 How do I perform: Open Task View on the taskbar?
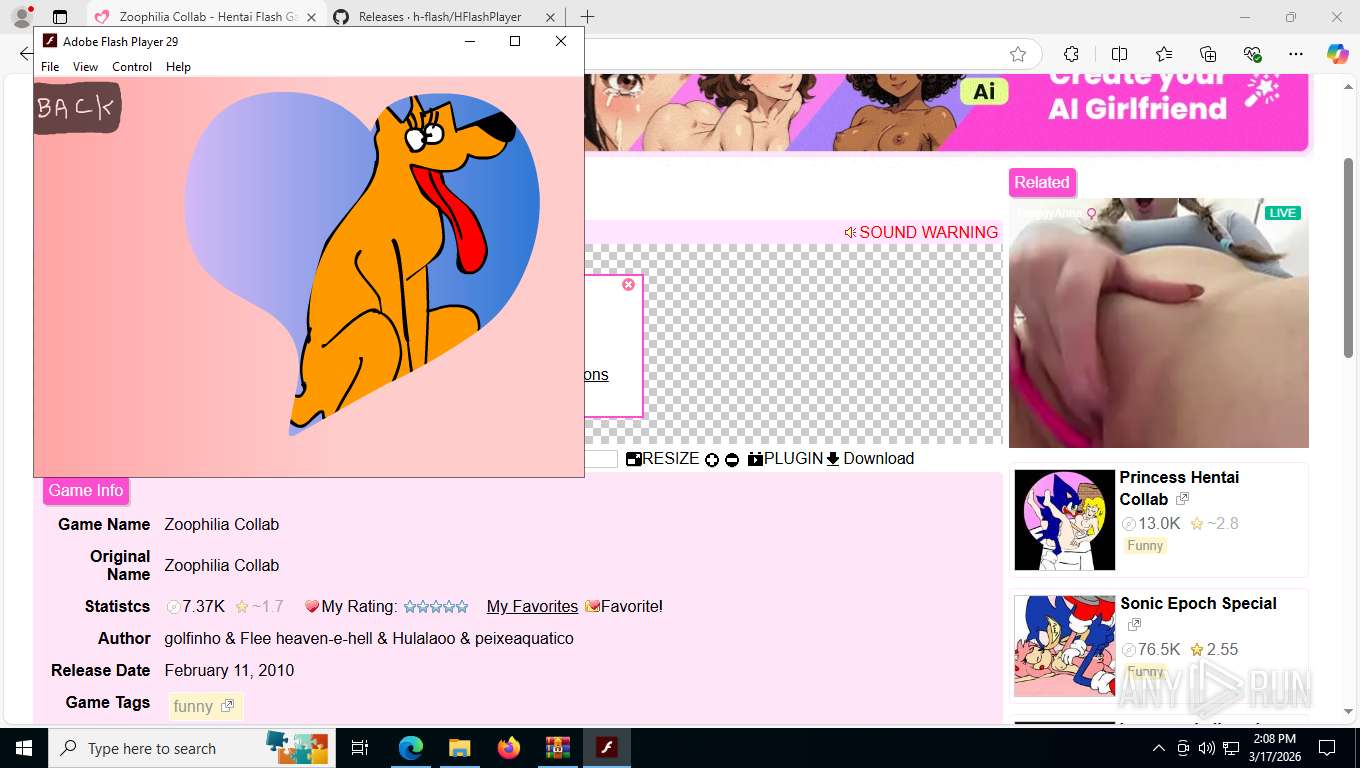coord(360,748)
